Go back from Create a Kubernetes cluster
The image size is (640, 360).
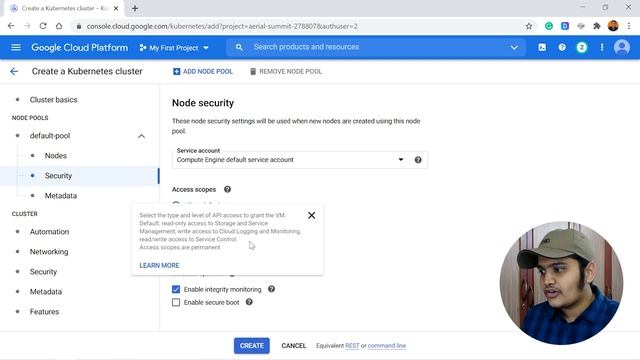point(14,71)
